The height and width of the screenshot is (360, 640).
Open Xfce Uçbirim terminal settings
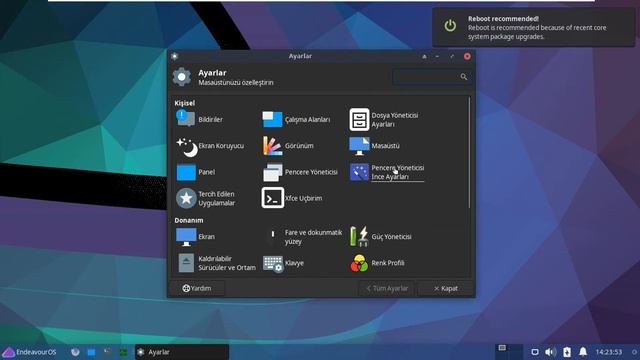[x=292, y=198]
